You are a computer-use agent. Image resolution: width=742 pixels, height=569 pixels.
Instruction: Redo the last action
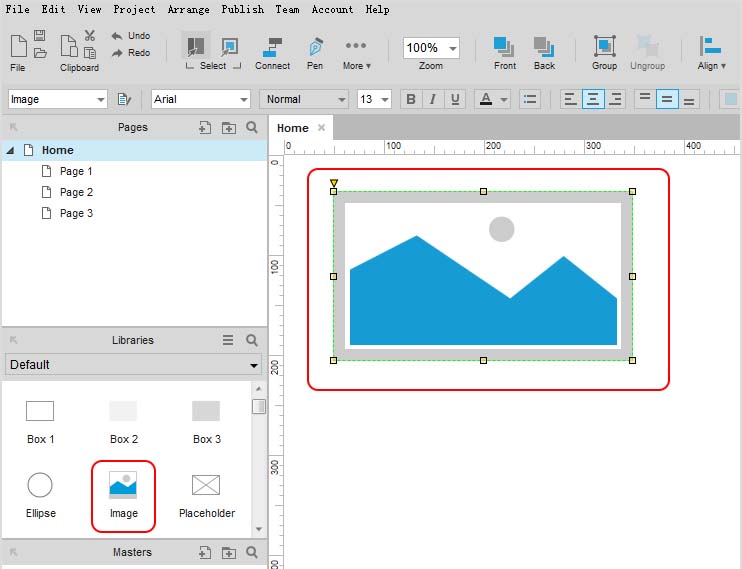tap(131, 53)
